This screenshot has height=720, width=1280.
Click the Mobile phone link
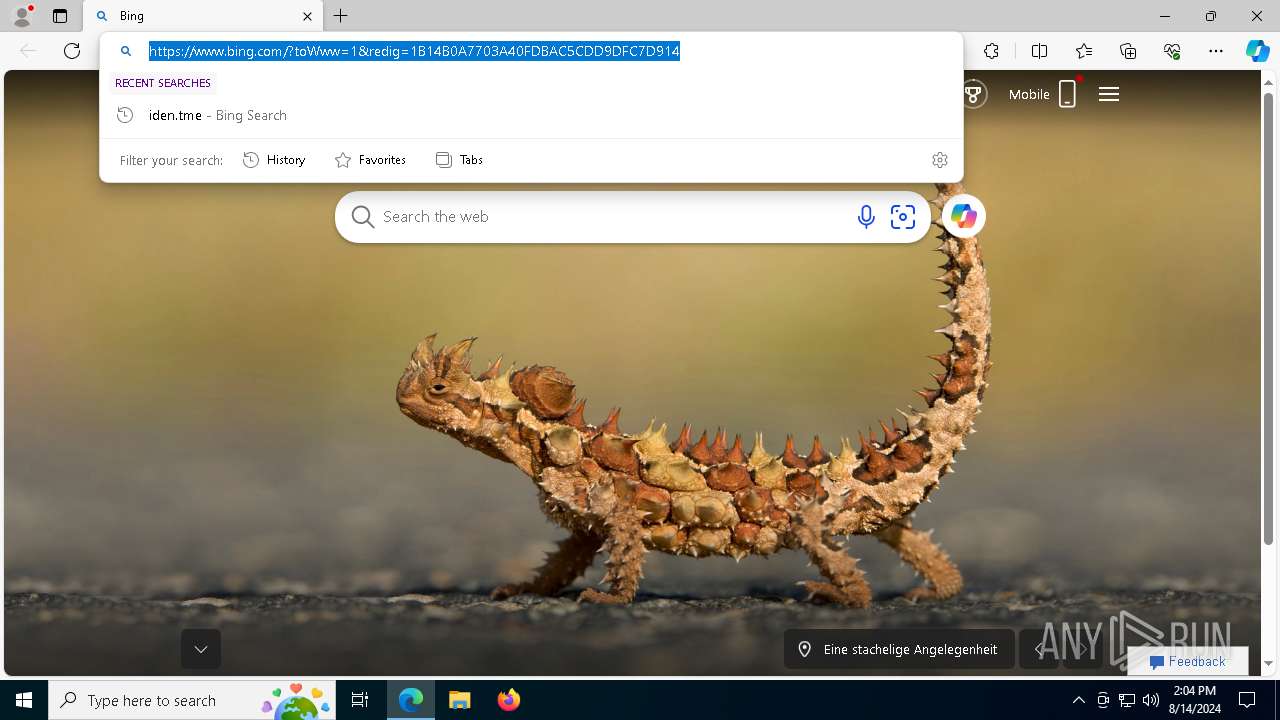click(1042, 94)
